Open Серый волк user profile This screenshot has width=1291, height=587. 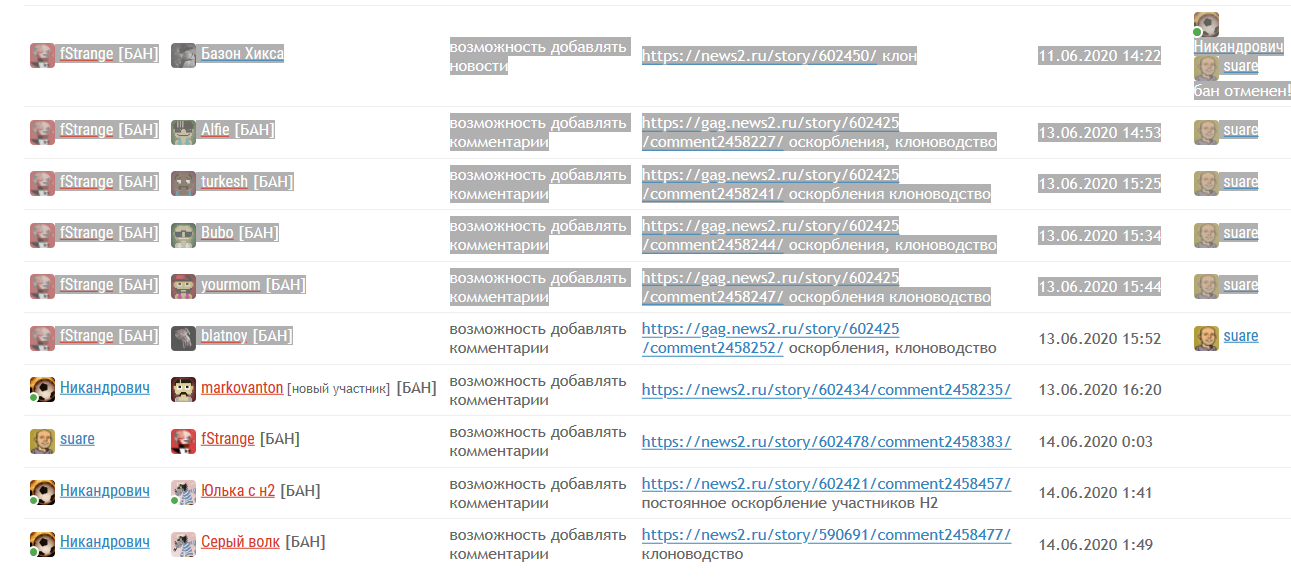click(240, 542)
